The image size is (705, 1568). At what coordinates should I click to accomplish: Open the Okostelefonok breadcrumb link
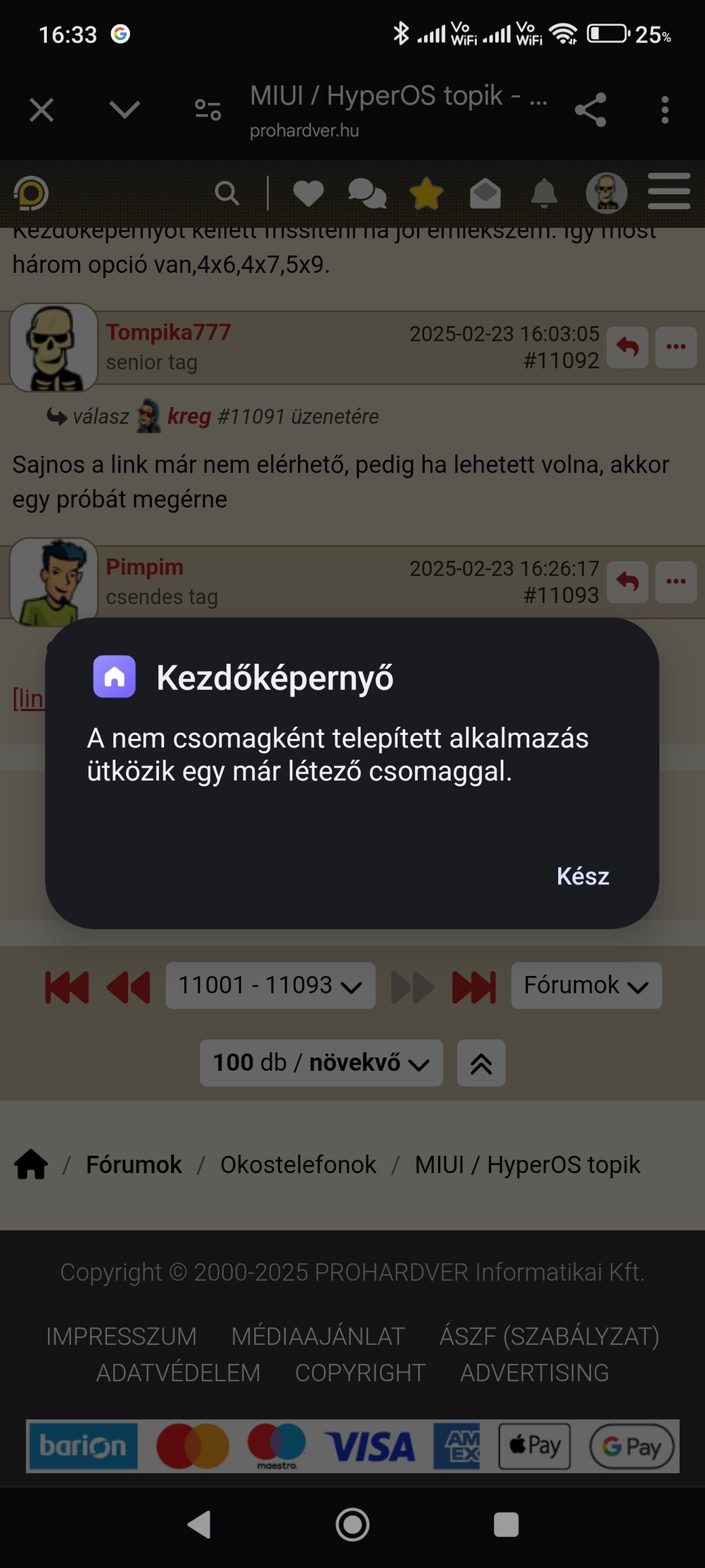(298, 1164)
